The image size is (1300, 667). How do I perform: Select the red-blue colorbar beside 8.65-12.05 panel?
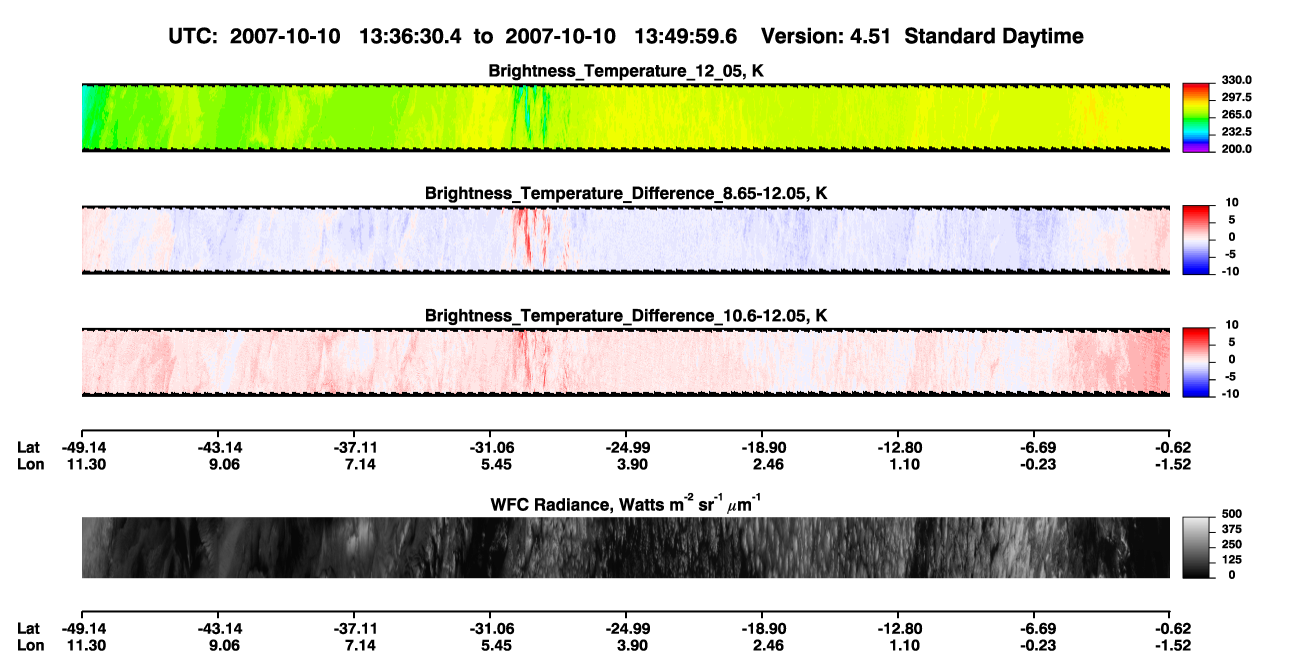(x=1195, y=240)
